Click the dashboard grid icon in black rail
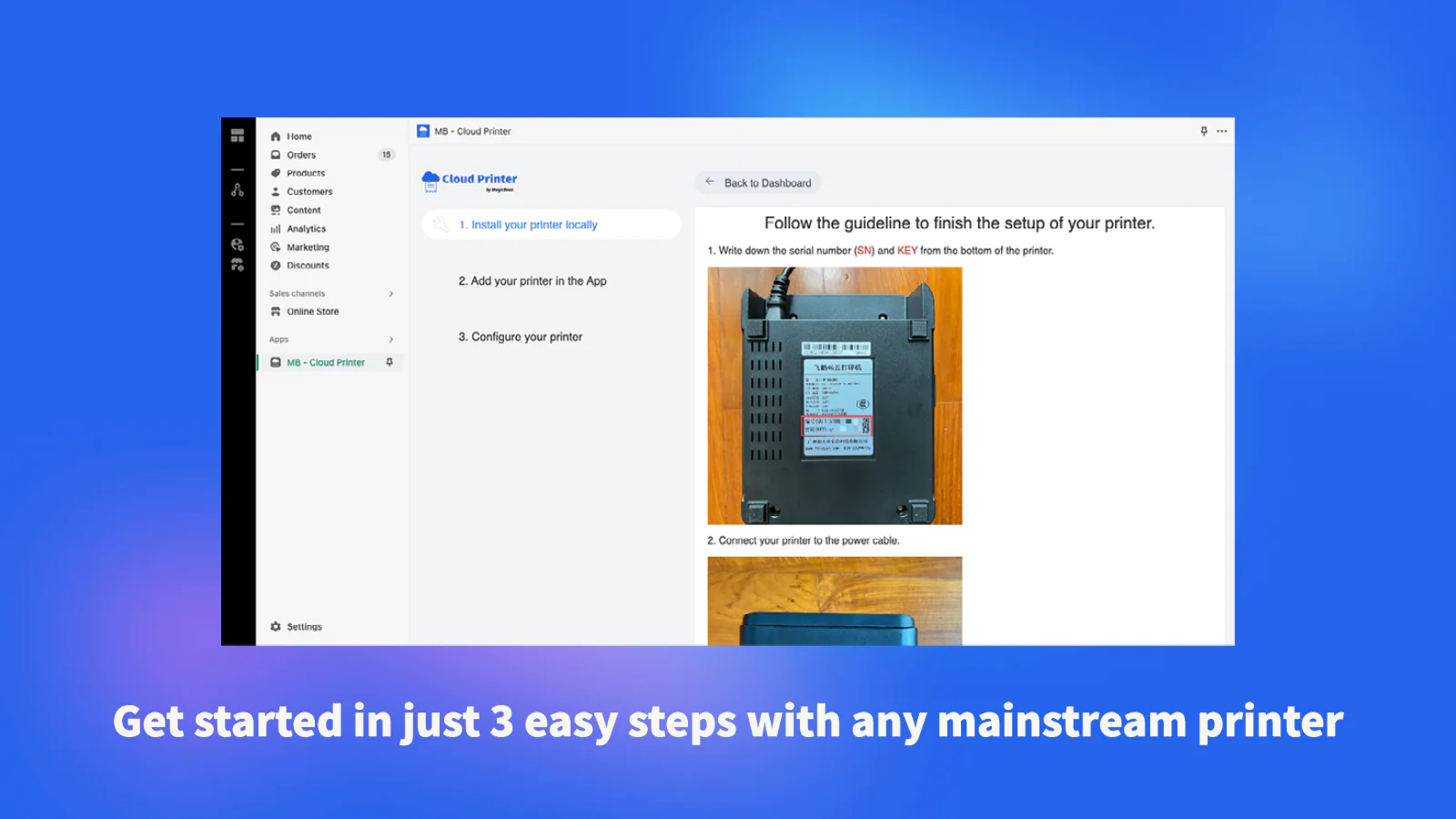1456x819 pixels. coord(238,136)
